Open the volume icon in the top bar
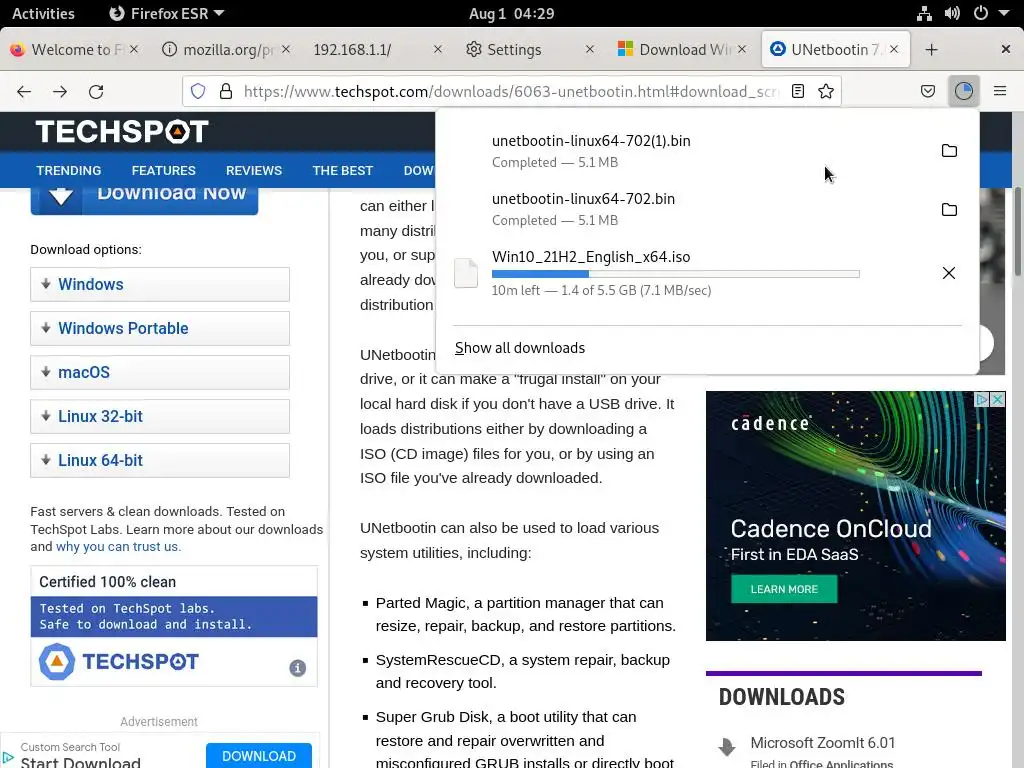1024x768 pixels. pos(952,13)
